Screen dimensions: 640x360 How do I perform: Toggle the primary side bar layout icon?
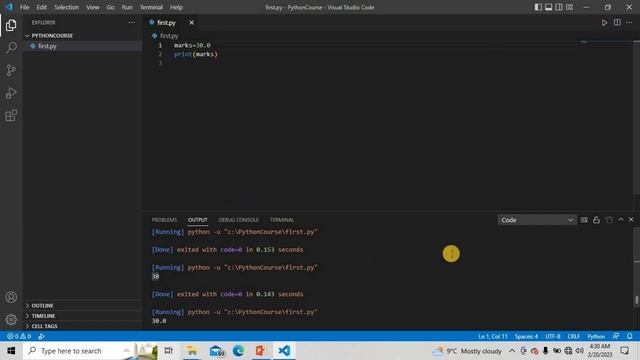[538, 7]
